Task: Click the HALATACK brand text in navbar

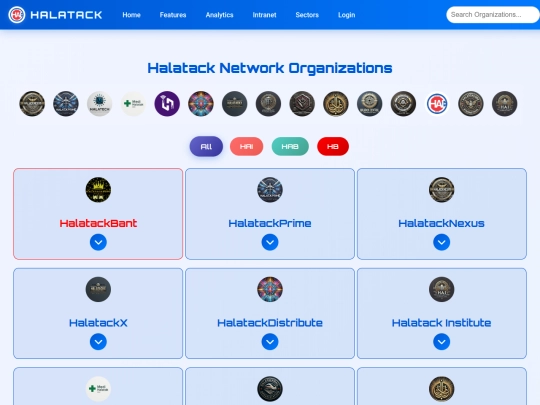Action: tap(66, 15)
